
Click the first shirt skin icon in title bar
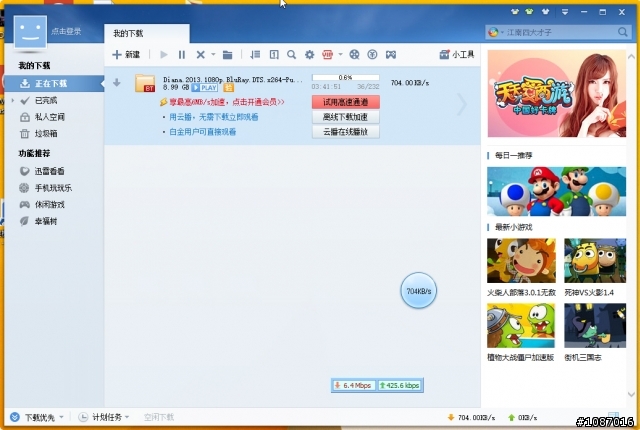[515, 12]
